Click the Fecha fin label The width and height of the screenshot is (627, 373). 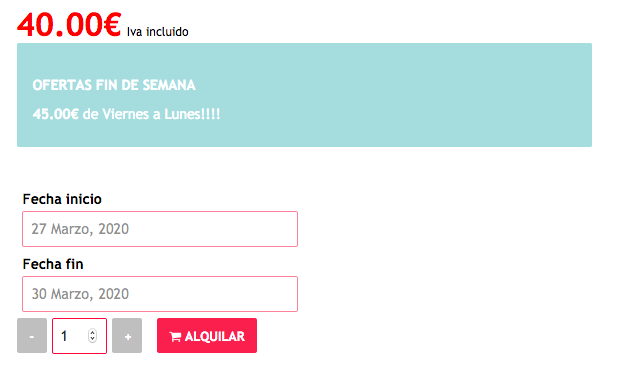click(x=53, y=264)
